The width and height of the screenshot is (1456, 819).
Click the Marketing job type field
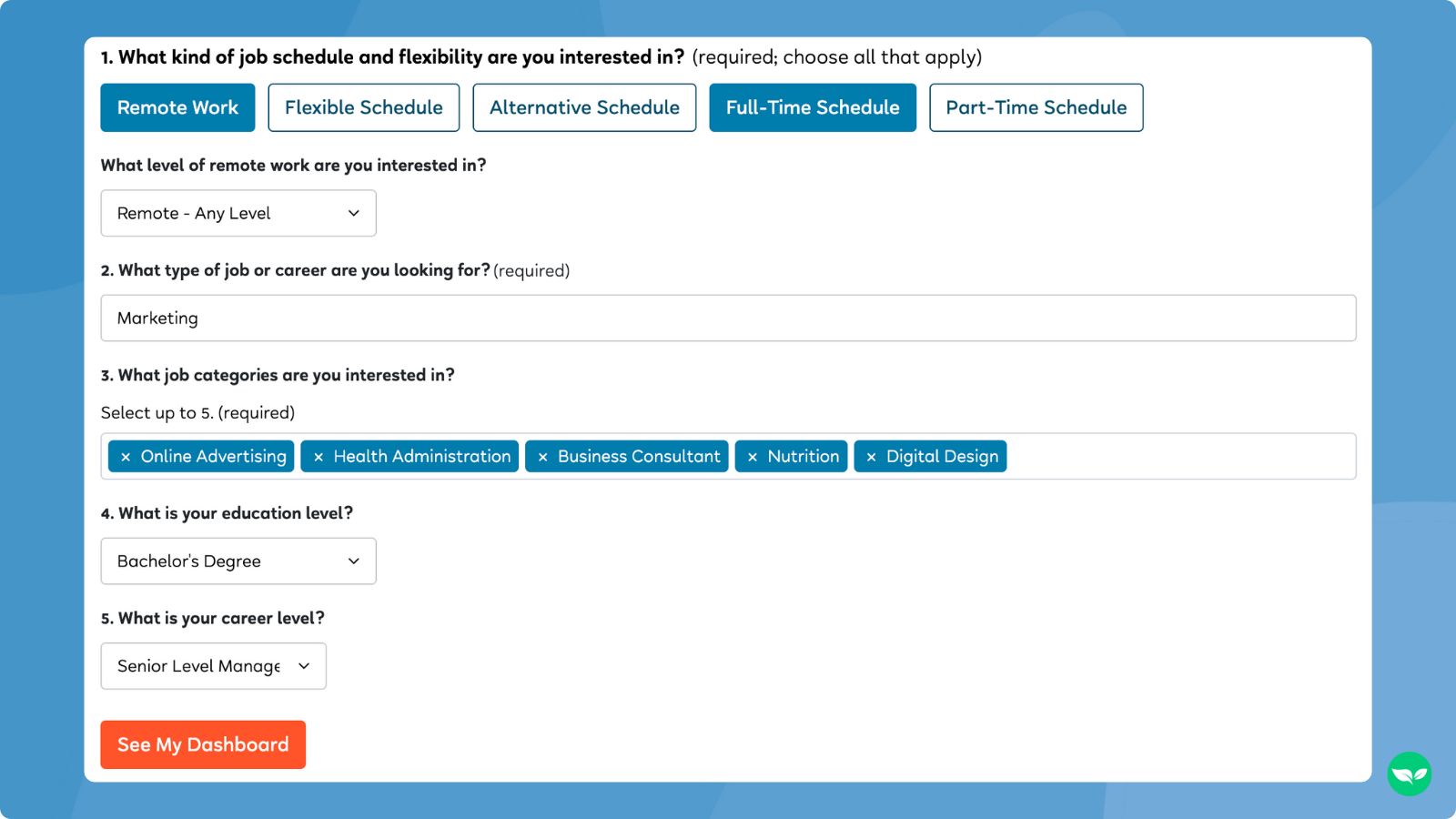click(x=728, y=318)
